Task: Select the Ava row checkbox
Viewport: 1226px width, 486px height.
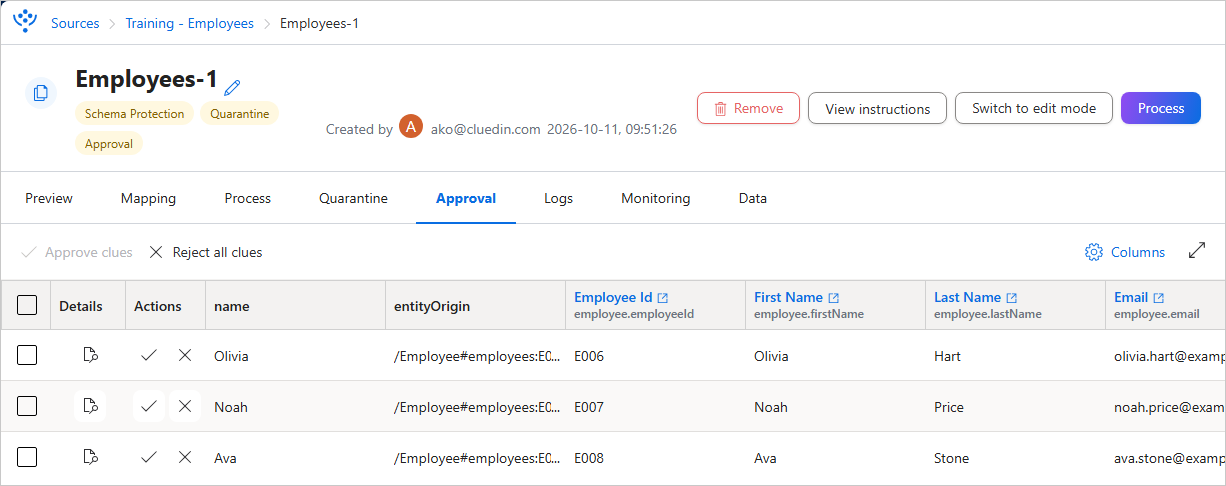Action: 27,457
